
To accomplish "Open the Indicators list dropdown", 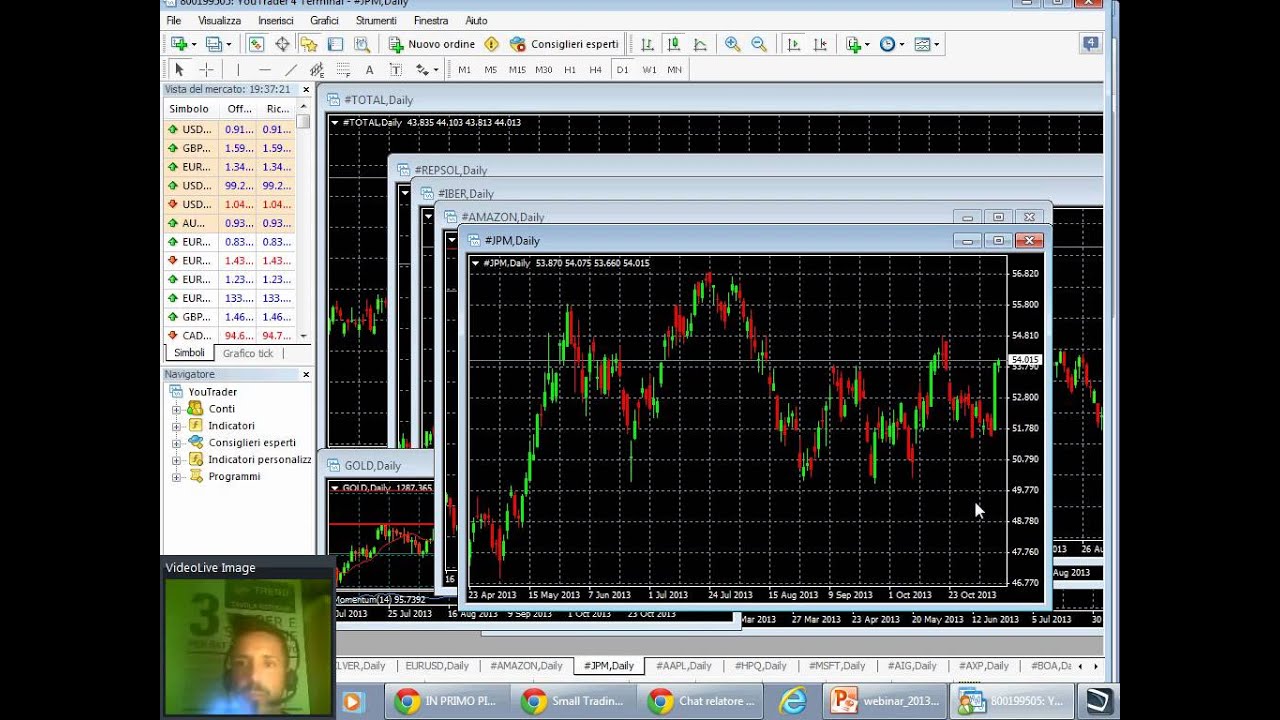I will pyautogui.click(x=858, y=44).
